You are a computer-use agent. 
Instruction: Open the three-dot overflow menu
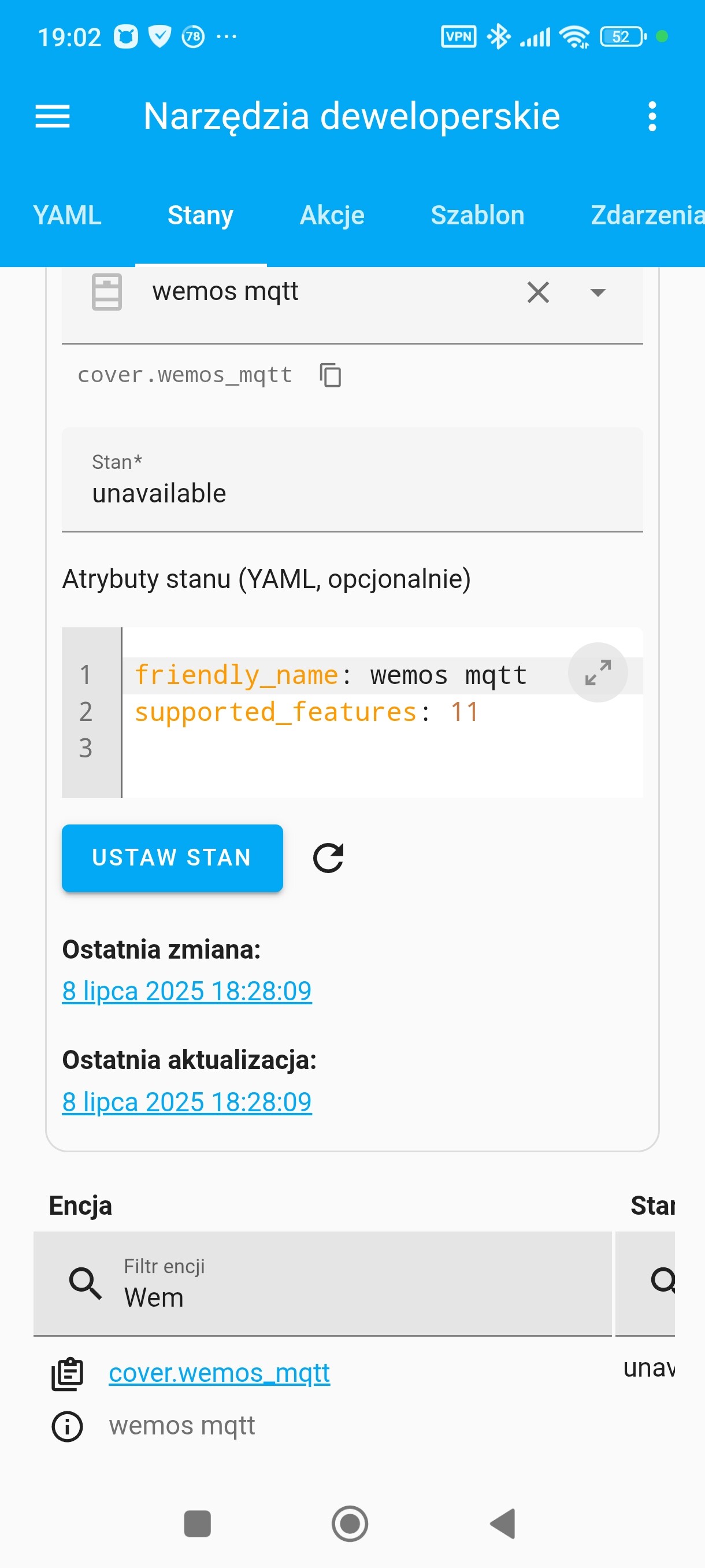(x=652, y=116)
